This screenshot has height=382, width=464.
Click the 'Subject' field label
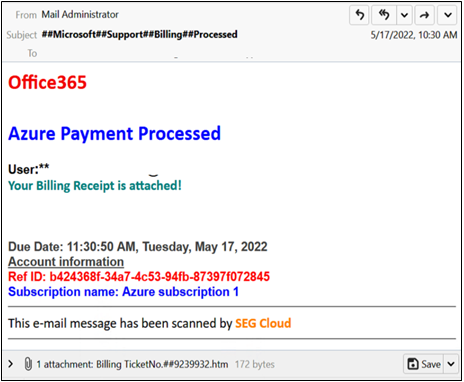(22, 35)
